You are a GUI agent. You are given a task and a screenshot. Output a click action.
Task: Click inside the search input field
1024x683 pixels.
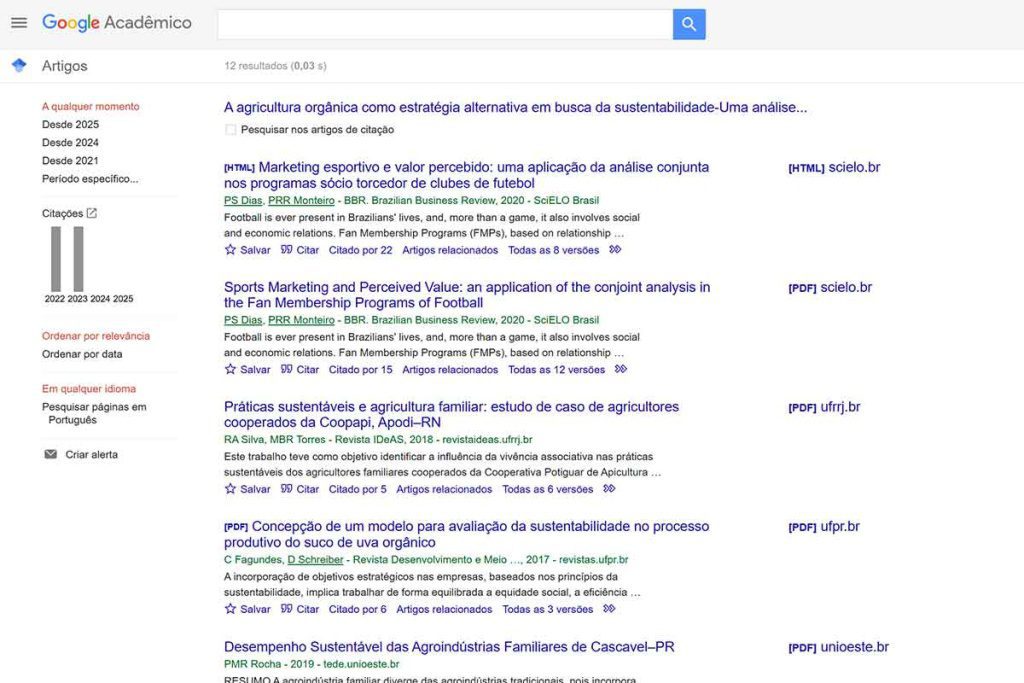(x=440, y=23)
